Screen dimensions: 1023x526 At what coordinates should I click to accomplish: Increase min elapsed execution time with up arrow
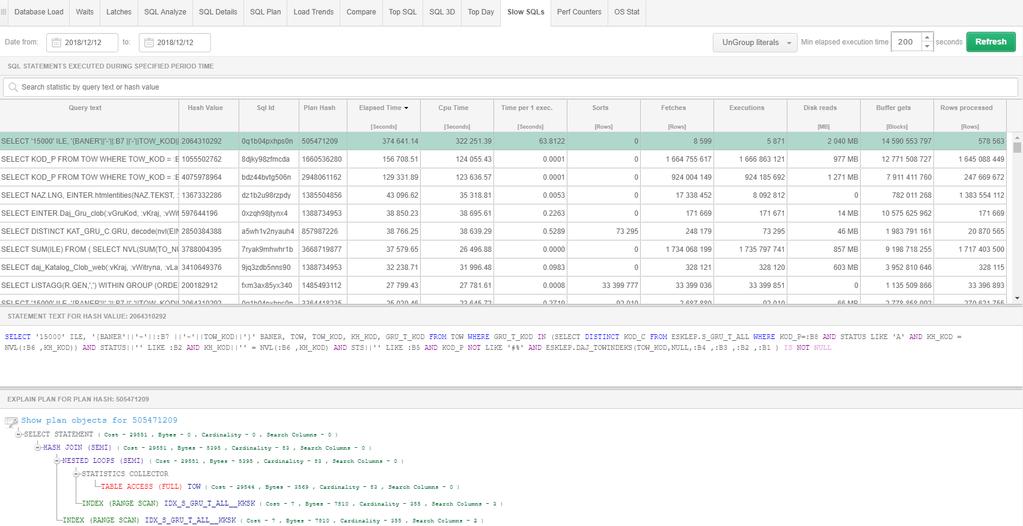927,38
